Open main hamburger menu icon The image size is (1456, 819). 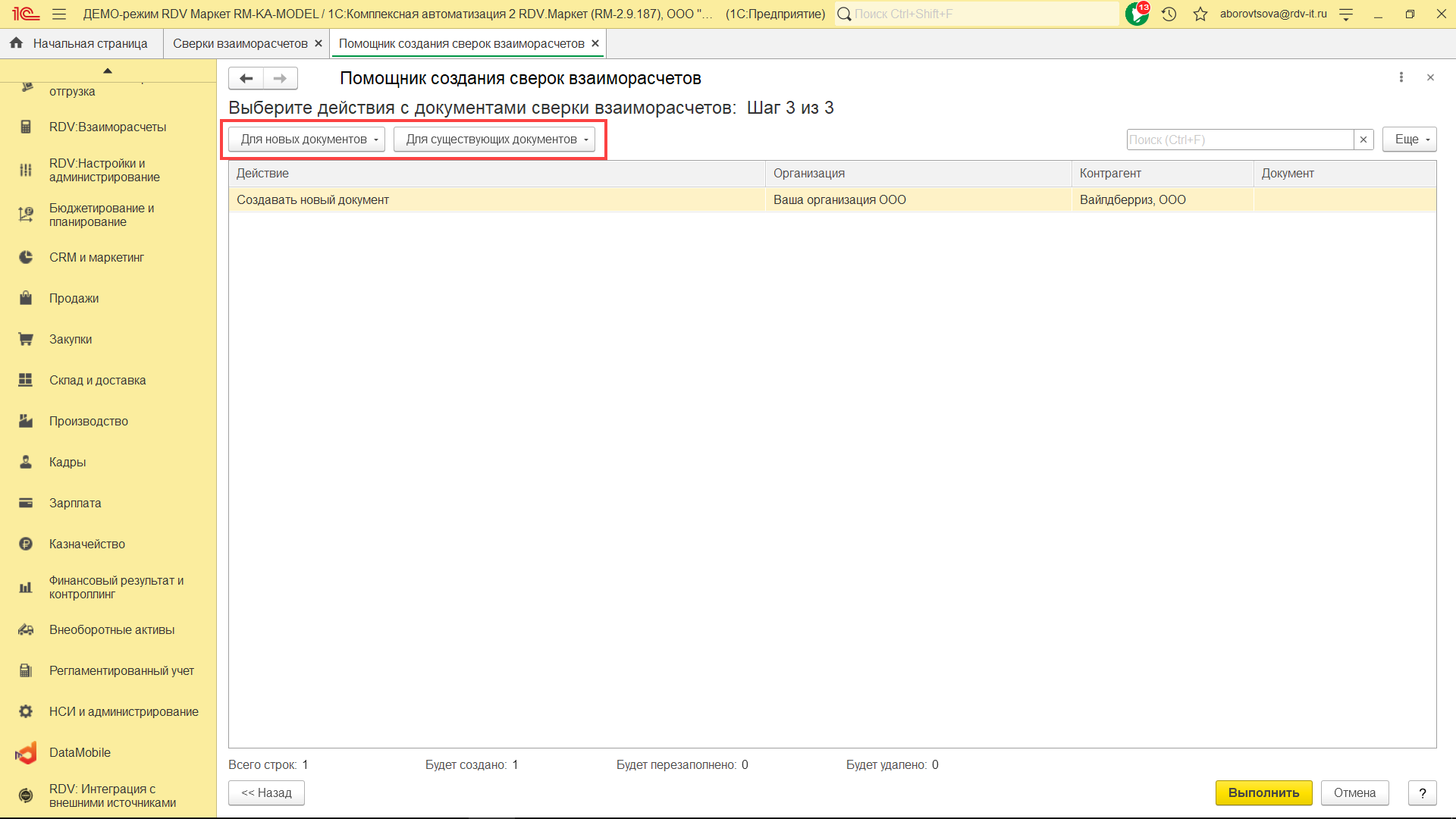click(59, 14)
